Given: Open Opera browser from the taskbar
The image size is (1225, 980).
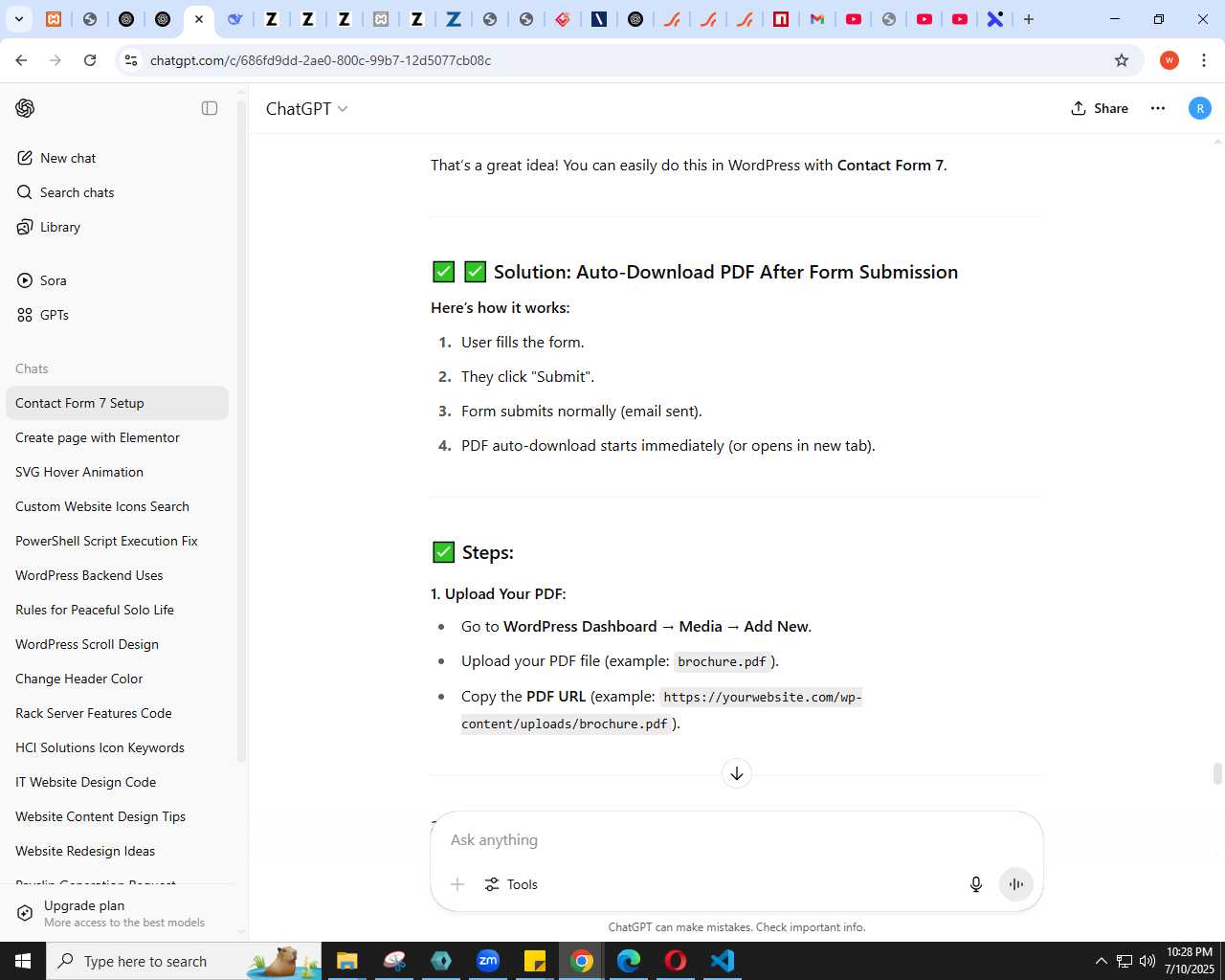Looking at the screenshot, I should (676, 961).
